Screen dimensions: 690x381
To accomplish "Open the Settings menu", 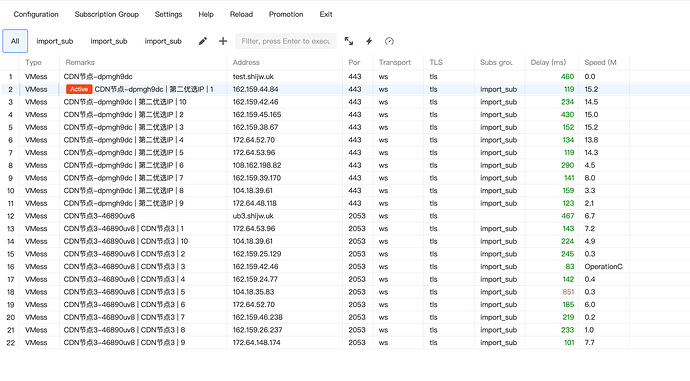I will [168, 14].
